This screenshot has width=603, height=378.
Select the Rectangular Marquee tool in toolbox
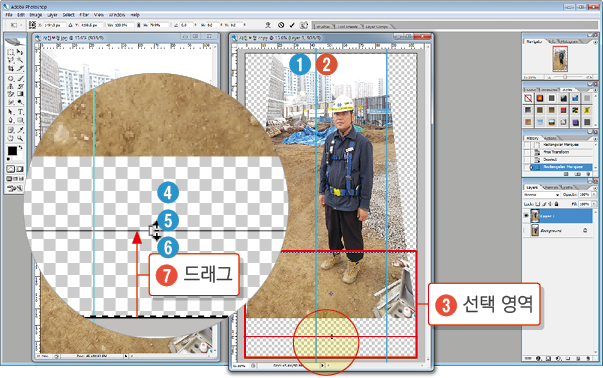coord(10,52)
